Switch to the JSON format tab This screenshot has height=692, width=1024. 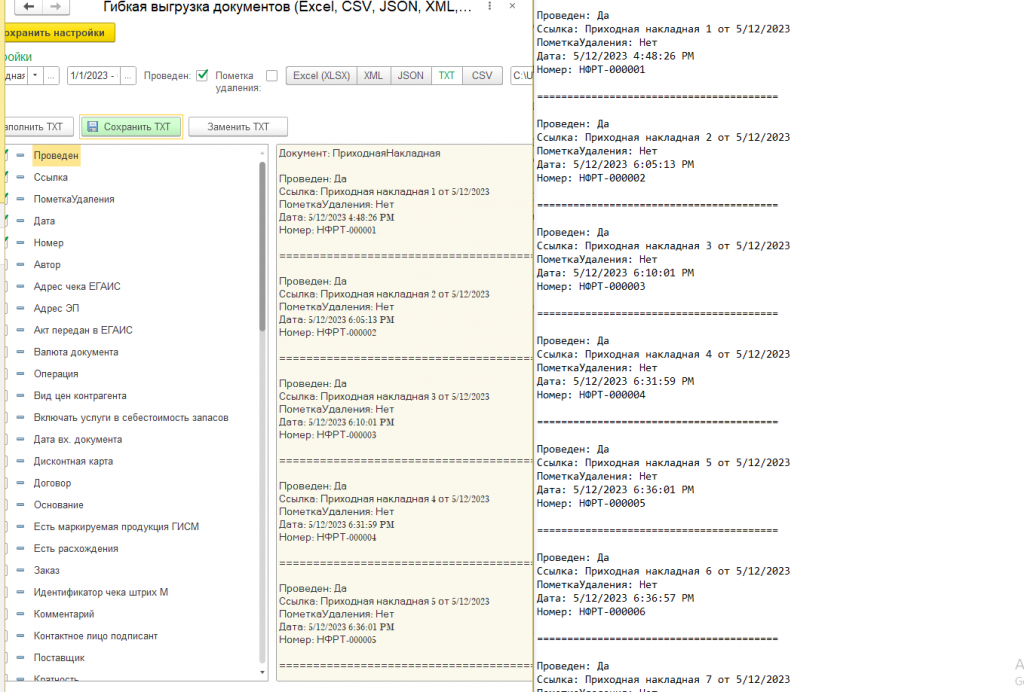coord(411,76)
